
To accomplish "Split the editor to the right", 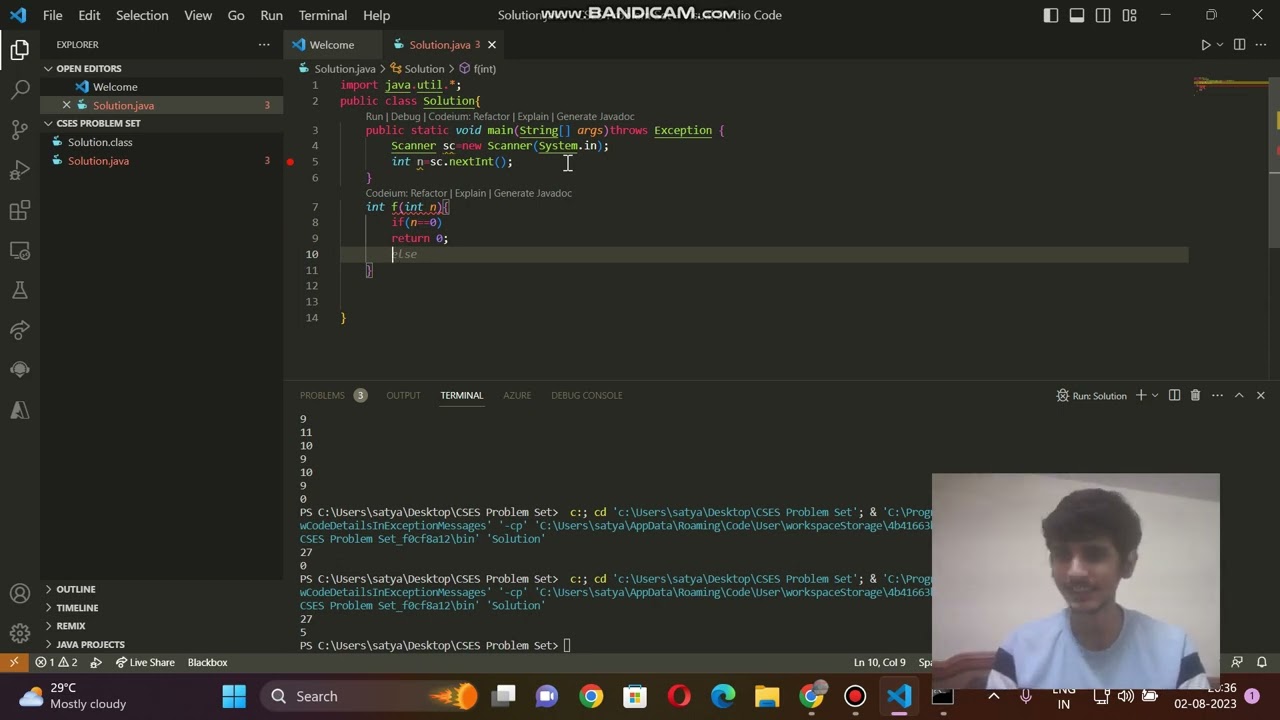I will pyautogui.click(x=1239, y=45).
